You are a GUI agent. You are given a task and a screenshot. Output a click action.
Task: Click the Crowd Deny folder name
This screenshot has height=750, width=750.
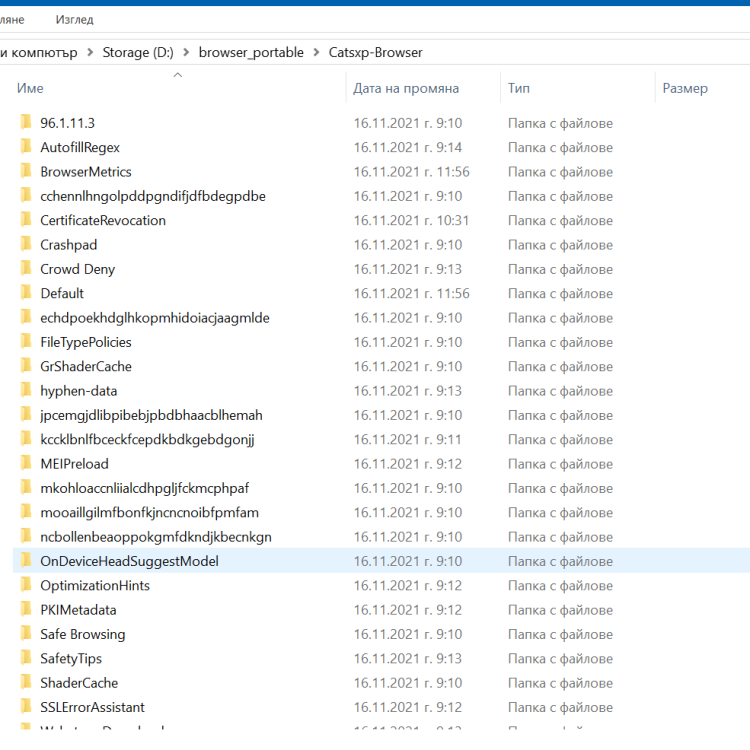pyautogui.click(x=77, y=269)
